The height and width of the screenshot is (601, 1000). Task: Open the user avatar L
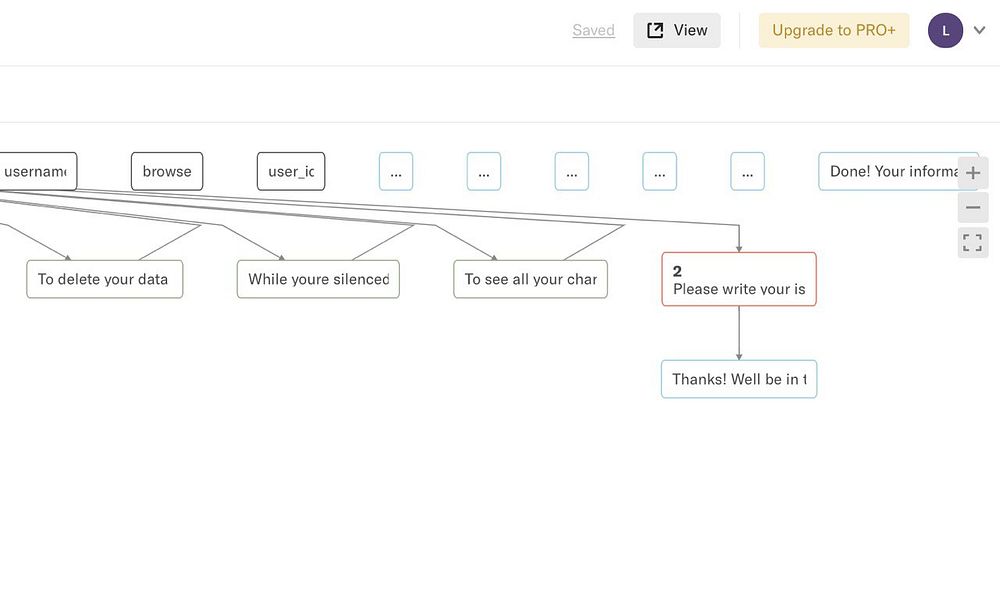945,30
